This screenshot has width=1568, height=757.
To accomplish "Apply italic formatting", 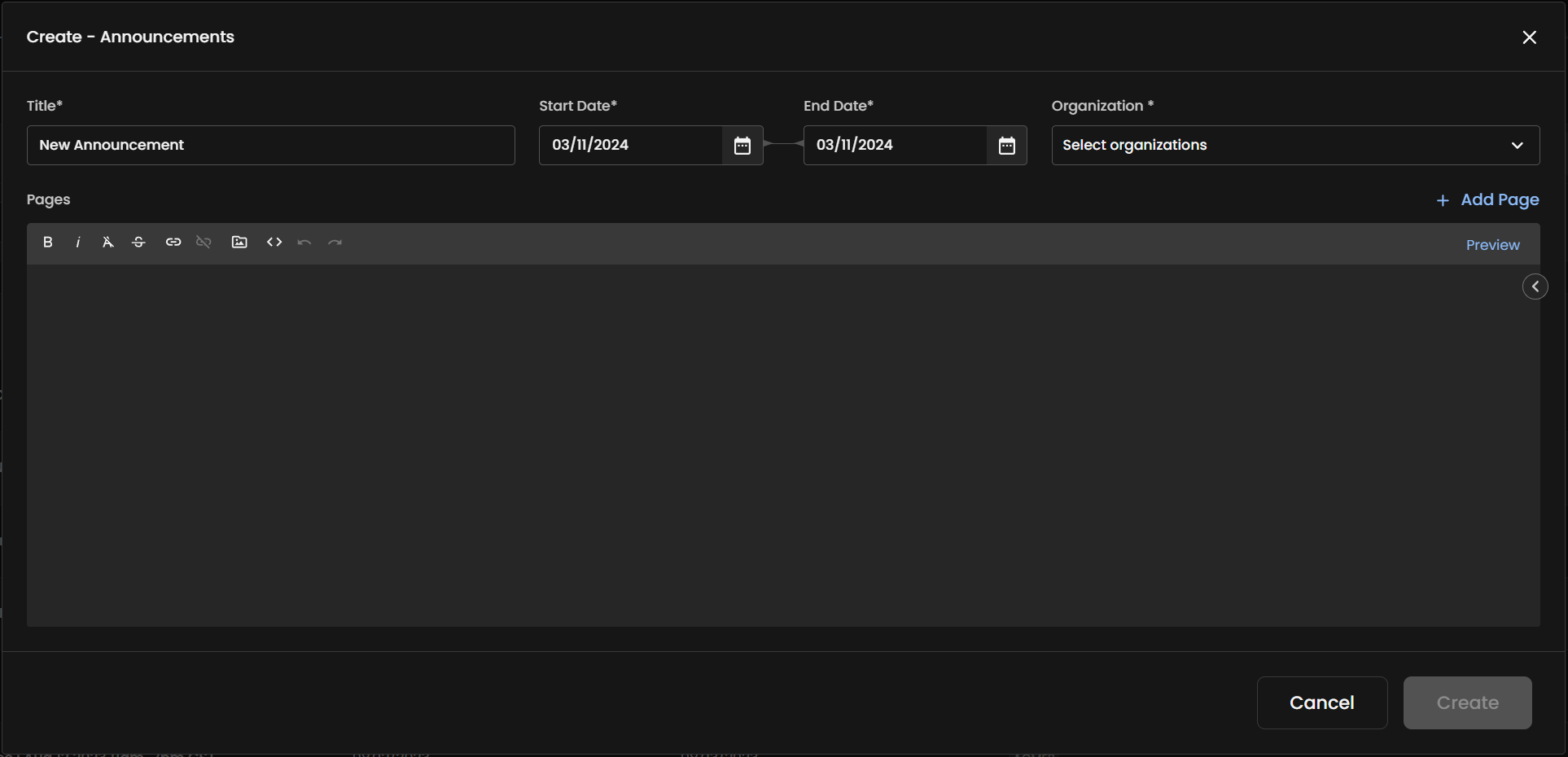I will pos(77,242).
